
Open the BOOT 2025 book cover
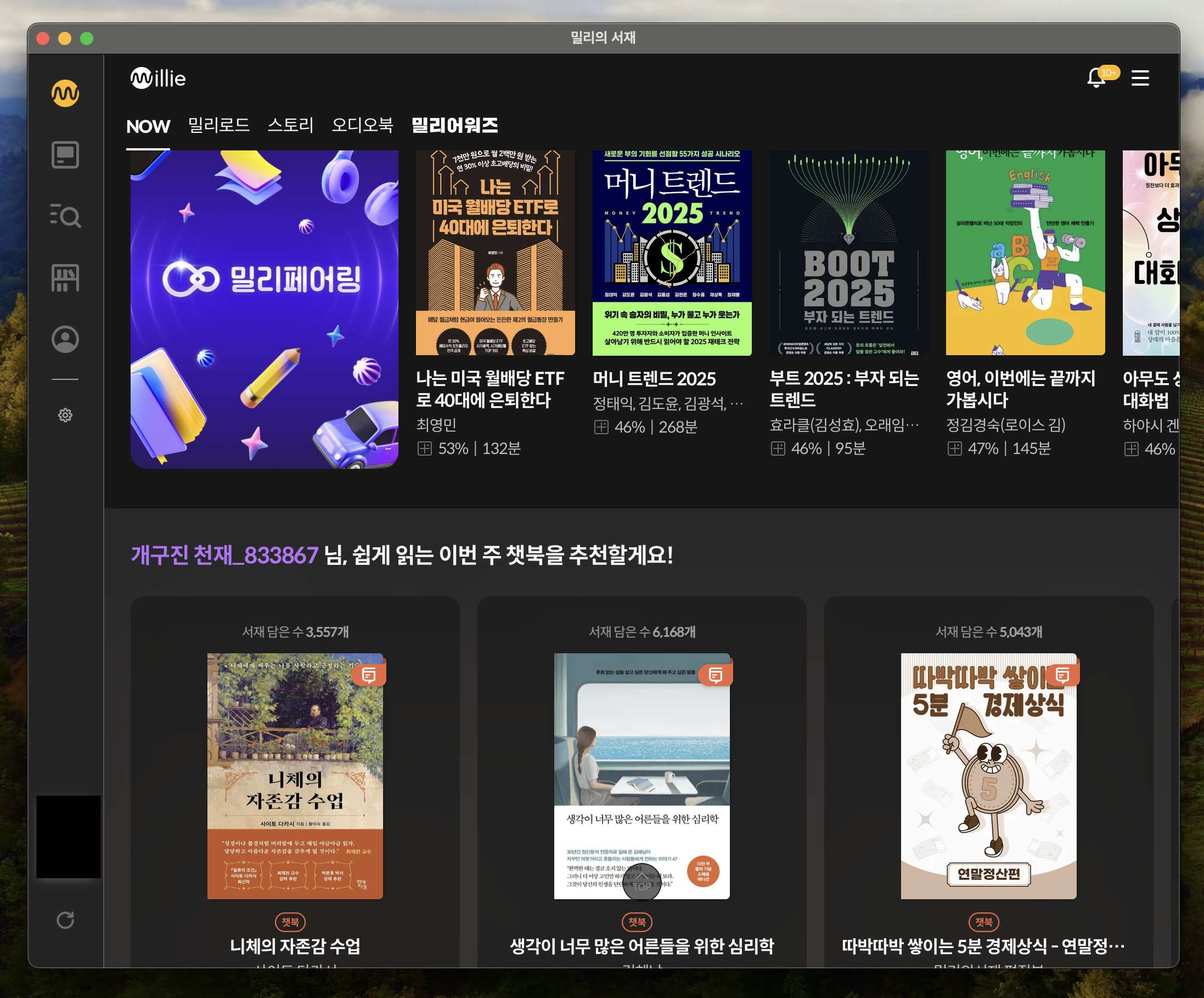(x=848, y=253)
